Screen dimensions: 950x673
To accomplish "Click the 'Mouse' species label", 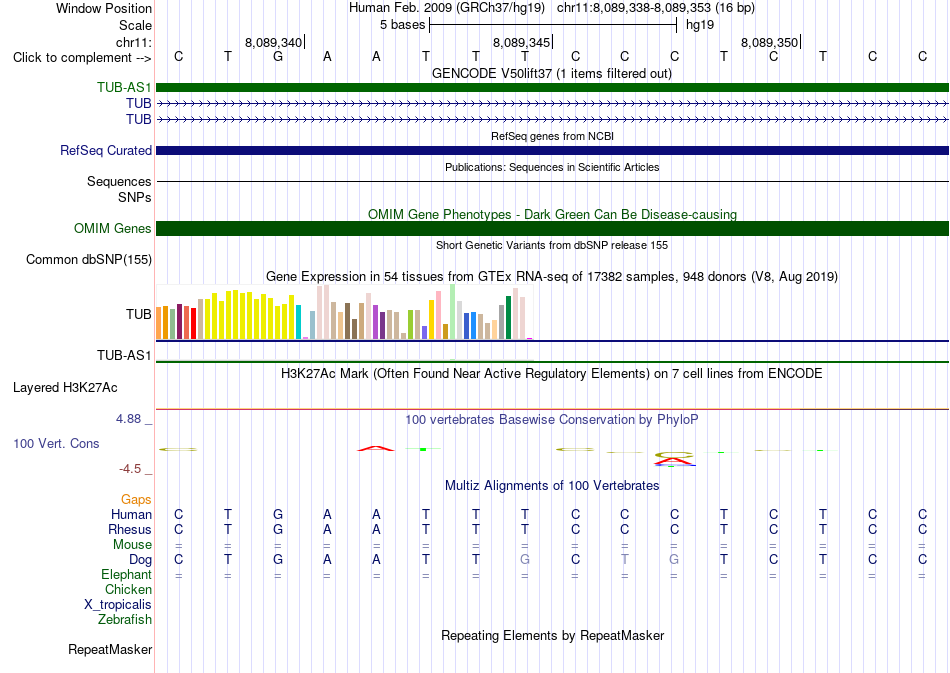I will point(132,545).
